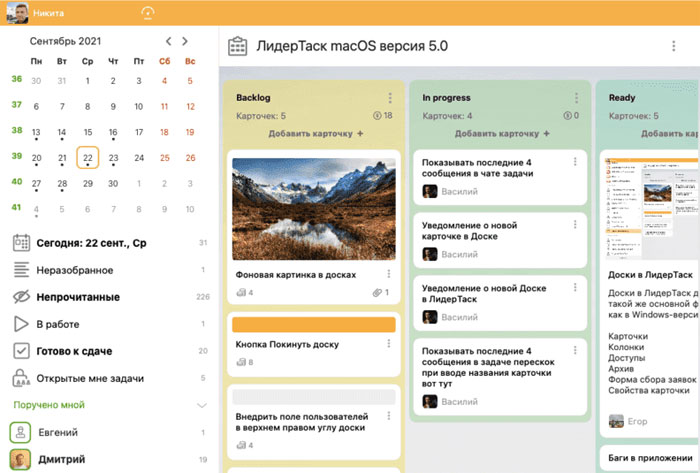Click Егор's avatar on Ready card
The width and height of the screenshot is (700, 473).
617,421
